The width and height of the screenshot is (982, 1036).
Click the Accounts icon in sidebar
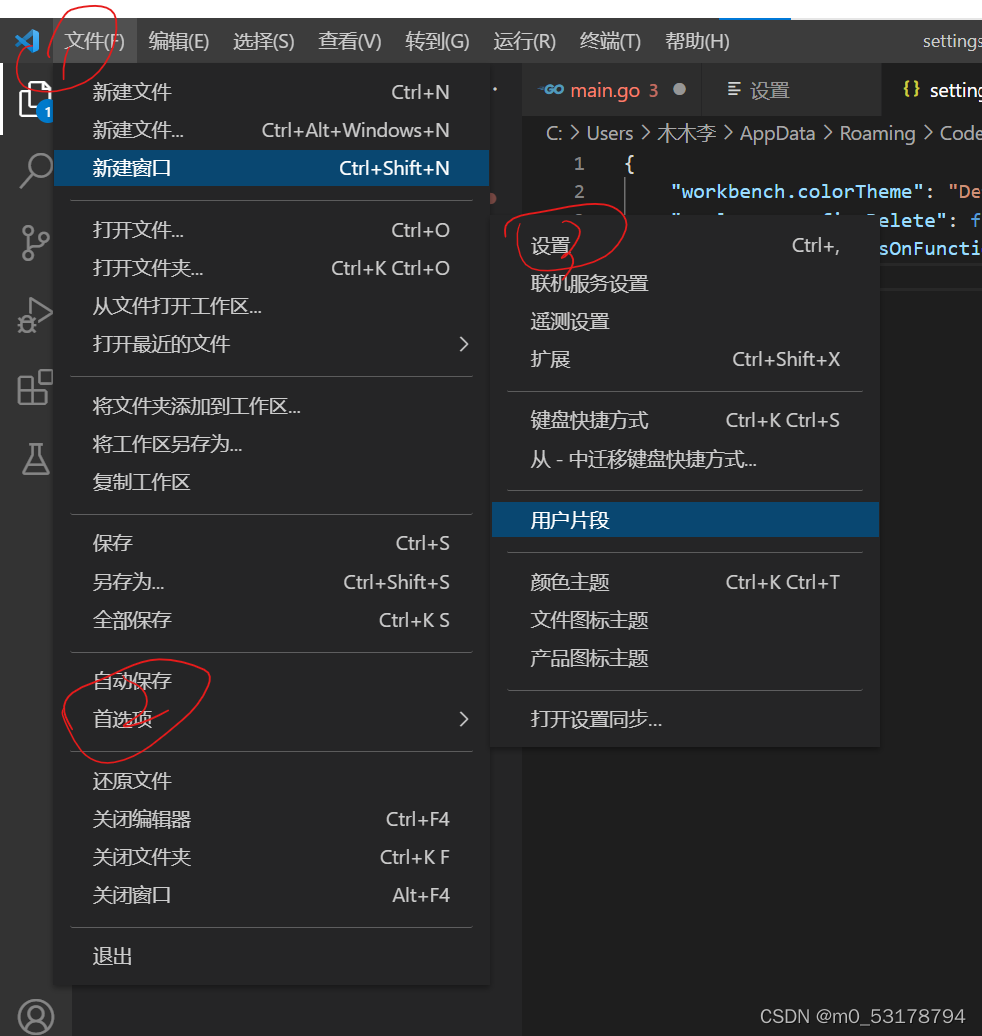tap(35, 1015)
